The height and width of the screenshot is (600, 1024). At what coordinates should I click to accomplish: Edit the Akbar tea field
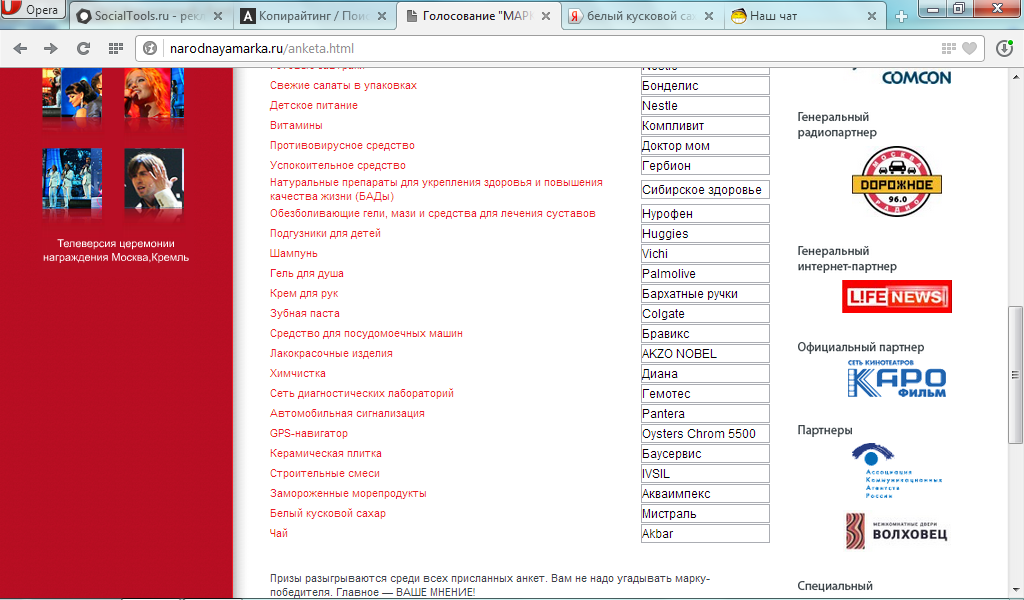click(x=705, y=533)
